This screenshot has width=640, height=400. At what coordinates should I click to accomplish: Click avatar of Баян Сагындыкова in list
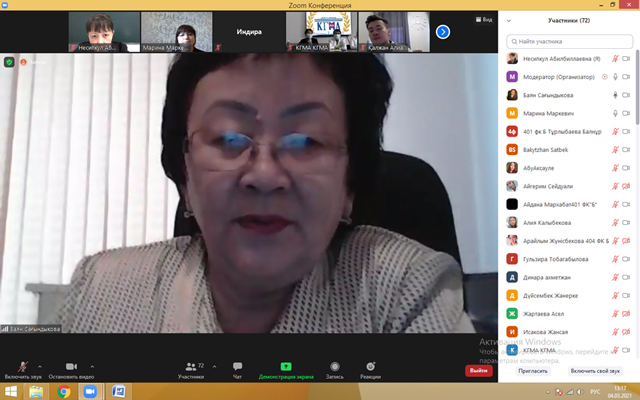coord(512,95)
